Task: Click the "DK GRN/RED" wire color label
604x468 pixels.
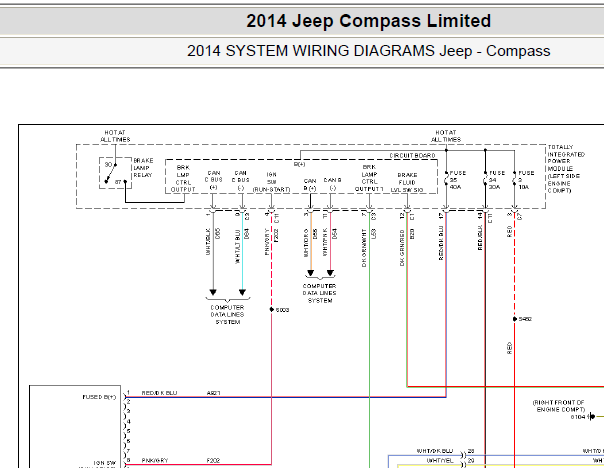Action: (x=402, y=248)
